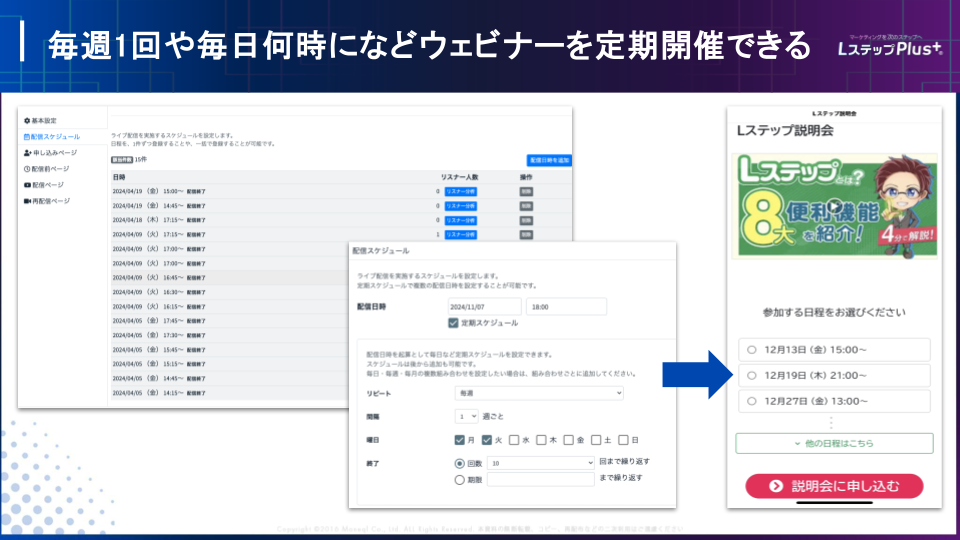
Task: Open リスナー分析 for 2024/04/09 17:15 row
Action: click(460, 234)
